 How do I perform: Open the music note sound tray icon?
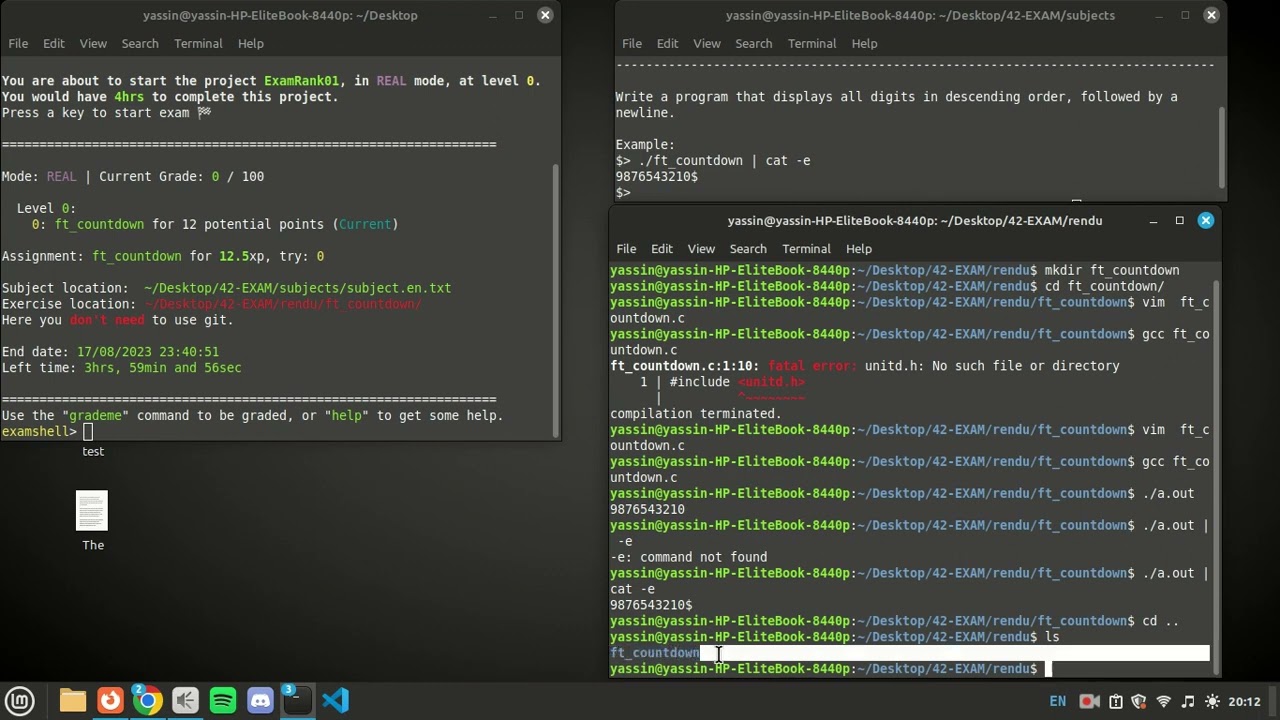point(1188,702)
